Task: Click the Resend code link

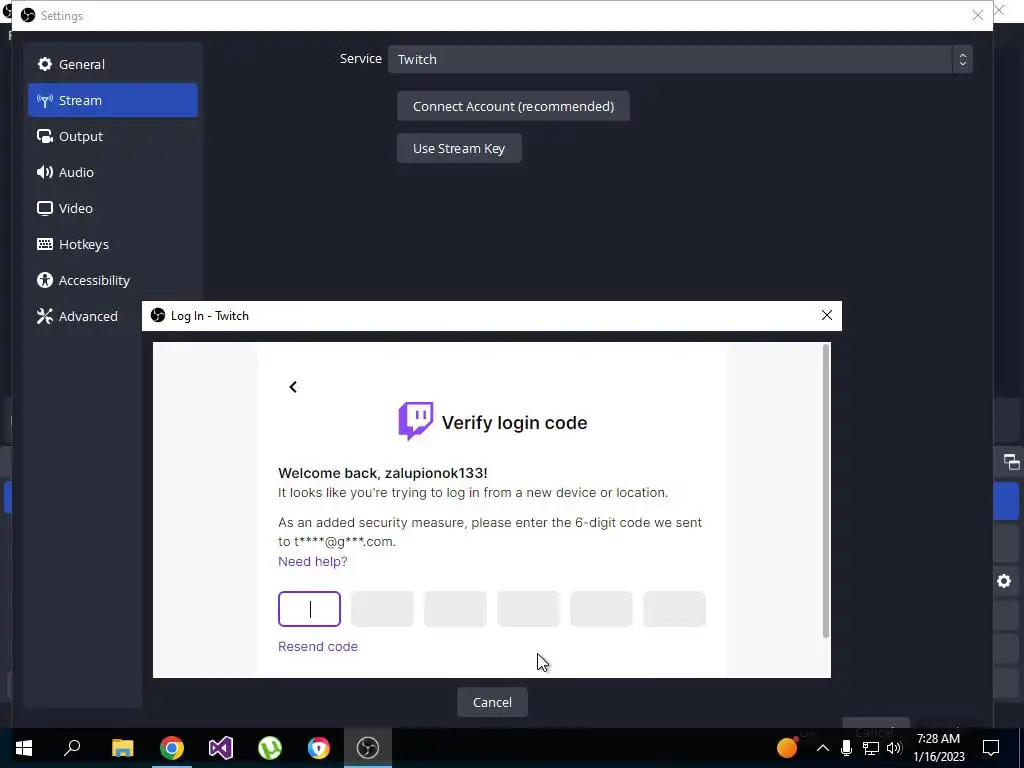Action: click(318, 646)
